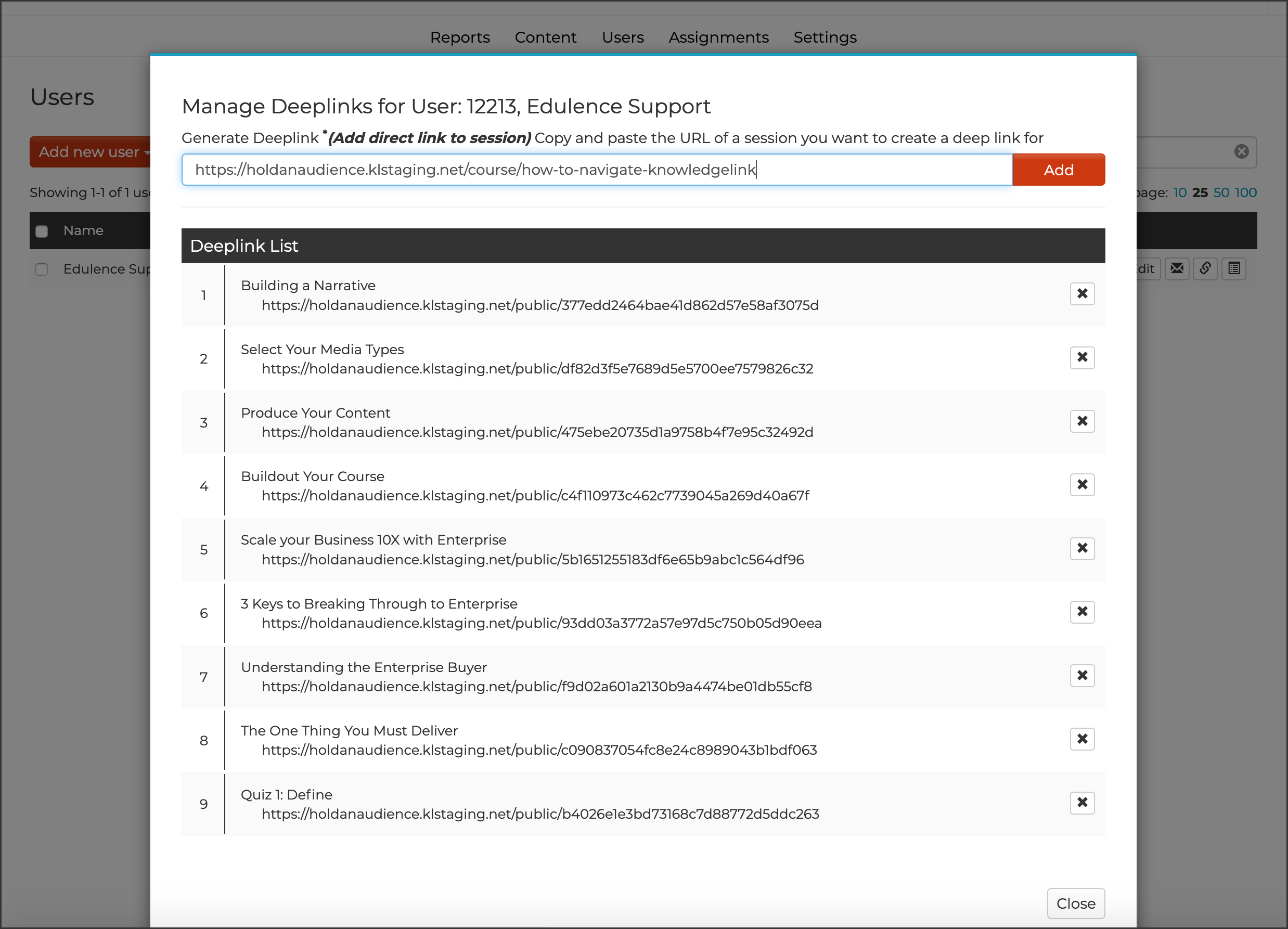Check the Edulence Support user checkbox
This screenshot has height=929, width=1288.
tap(42, 269)
